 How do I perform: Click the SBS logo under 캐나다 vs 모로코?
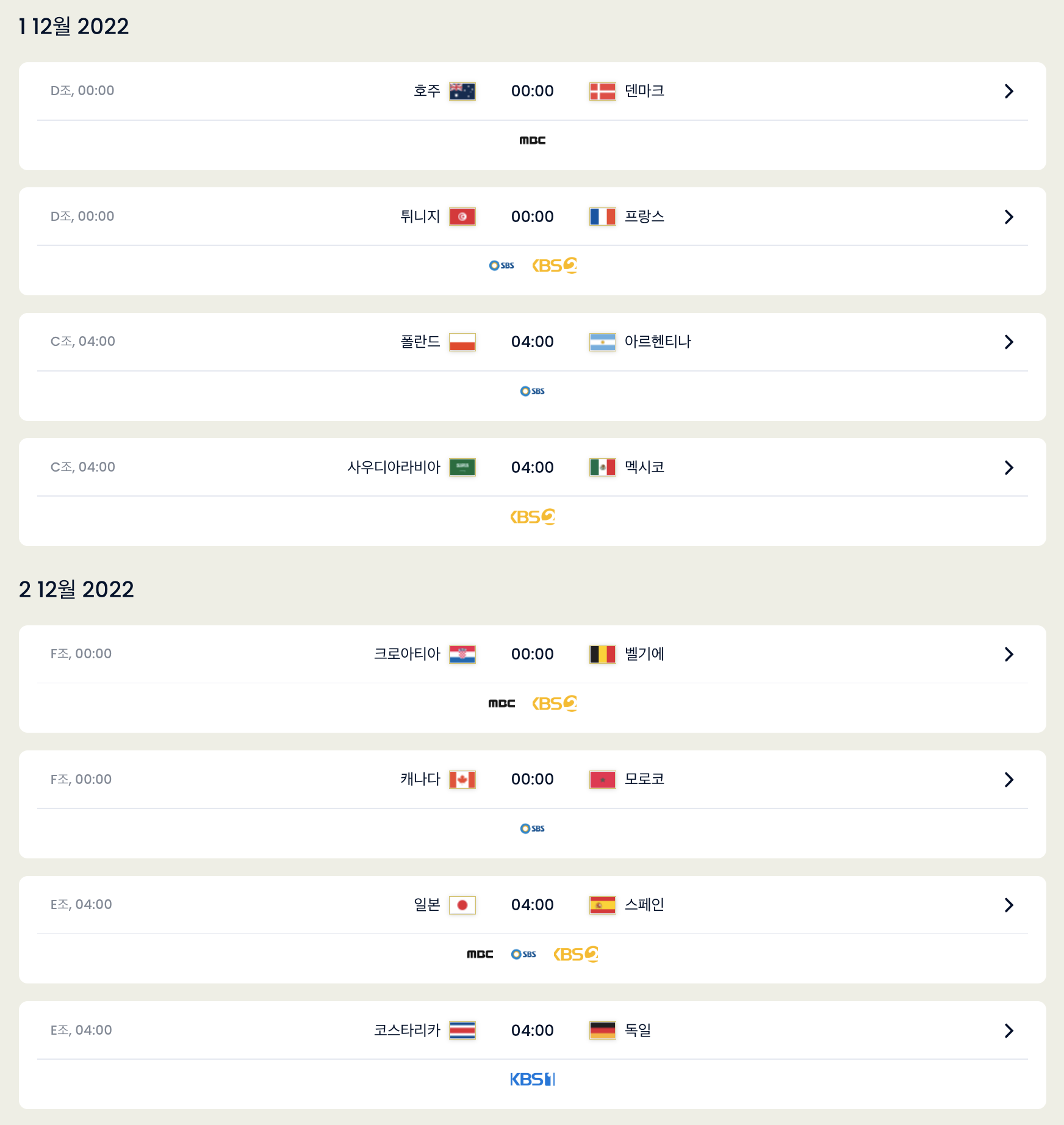point(532,828)
